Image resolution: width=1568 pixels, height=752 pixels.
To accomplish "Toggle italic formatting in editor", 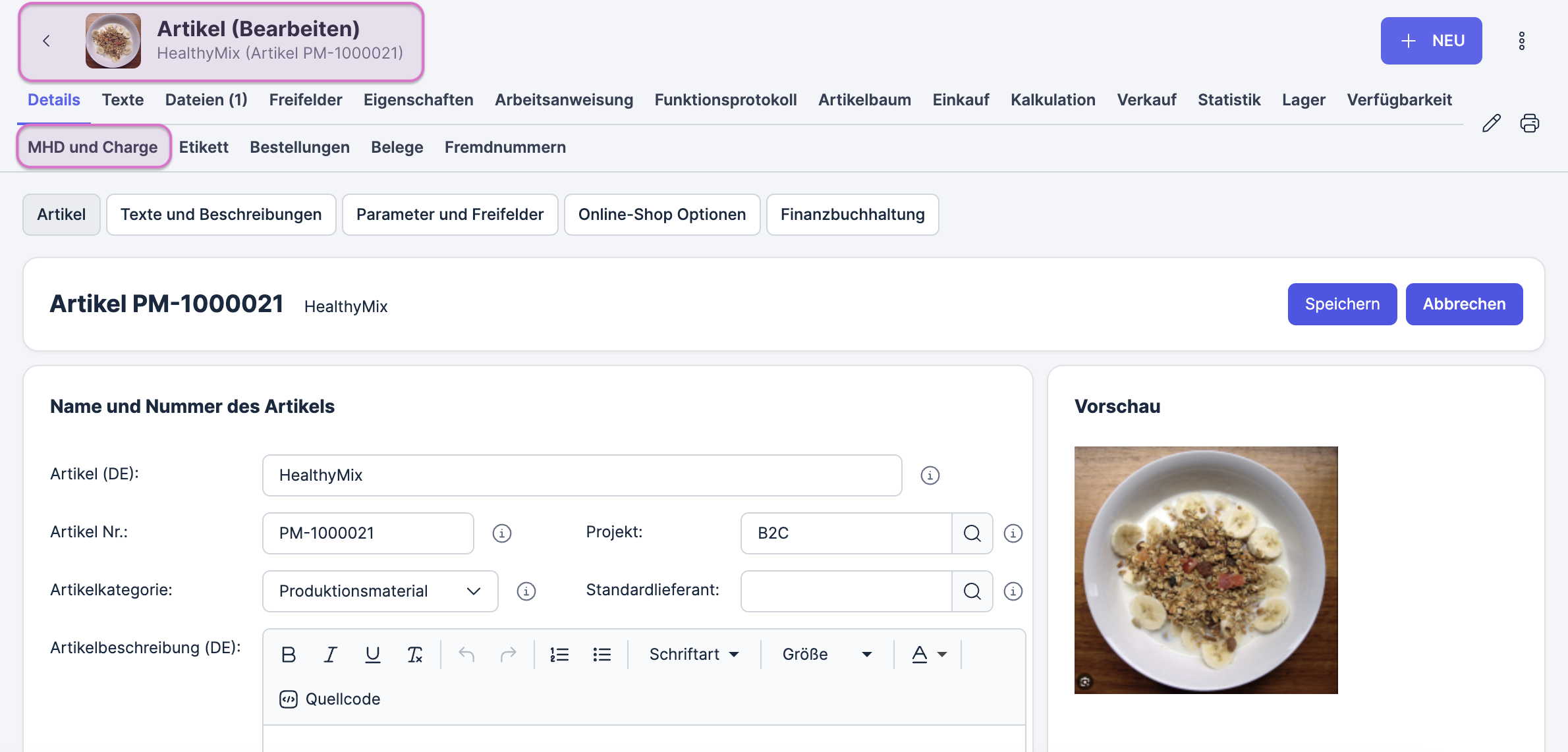I will (331, 655).
